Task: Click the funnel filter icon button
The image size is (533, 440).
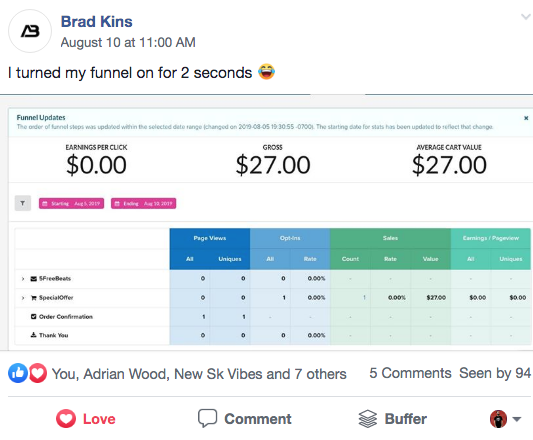Action: pos(23,203)
